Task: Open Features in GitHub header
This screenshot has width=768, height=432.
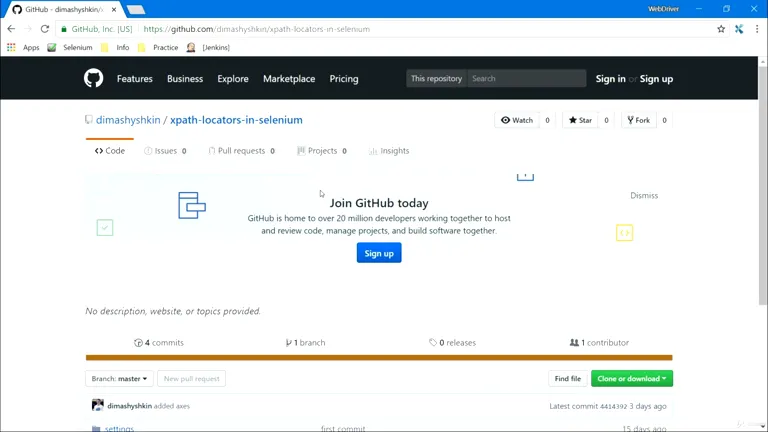Action: click(135, 79)
